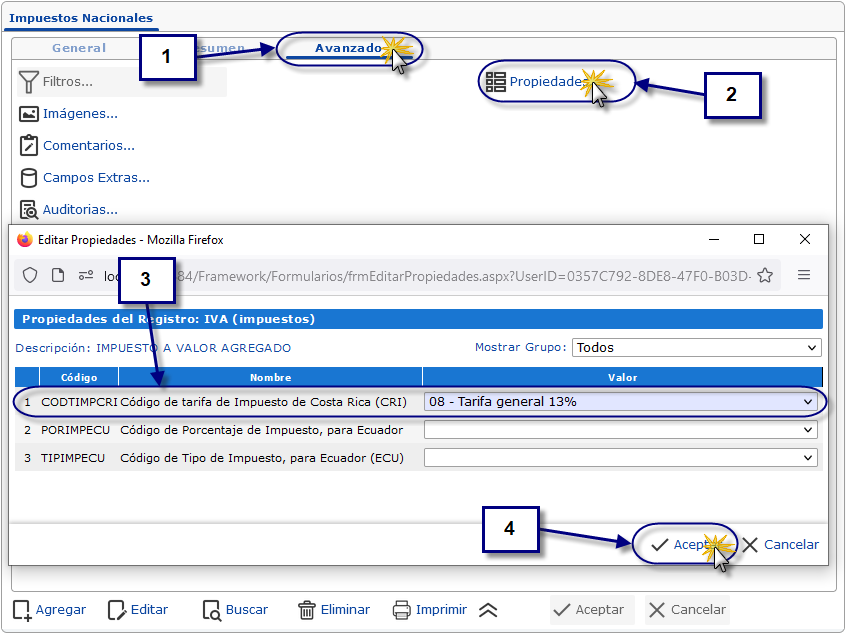Click the Nombre column header

pyautogui.click(x=270, y=377)
